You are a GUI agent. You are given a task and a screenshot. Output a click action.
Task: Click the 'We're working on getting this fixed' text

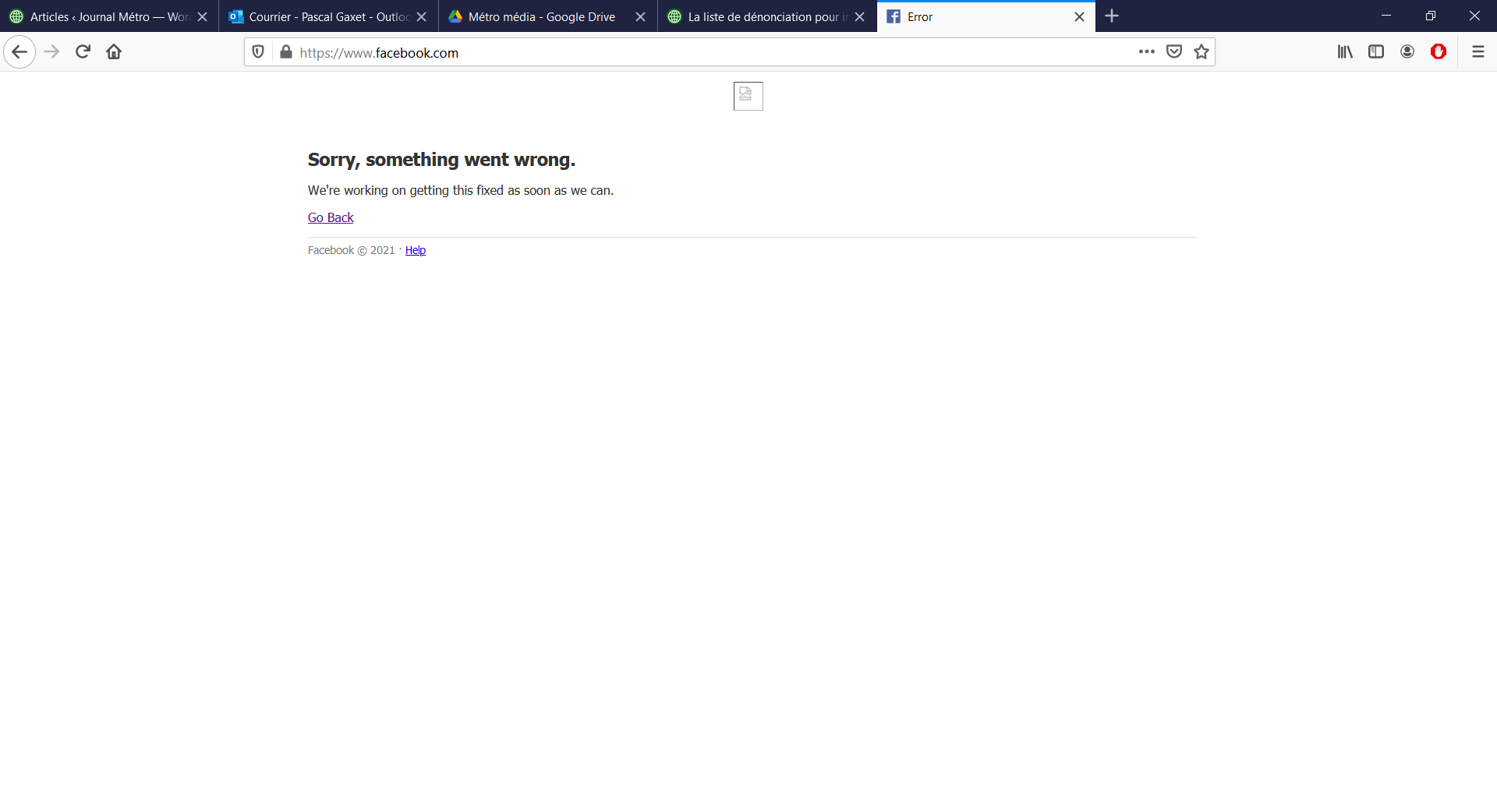tap(461, 190)
